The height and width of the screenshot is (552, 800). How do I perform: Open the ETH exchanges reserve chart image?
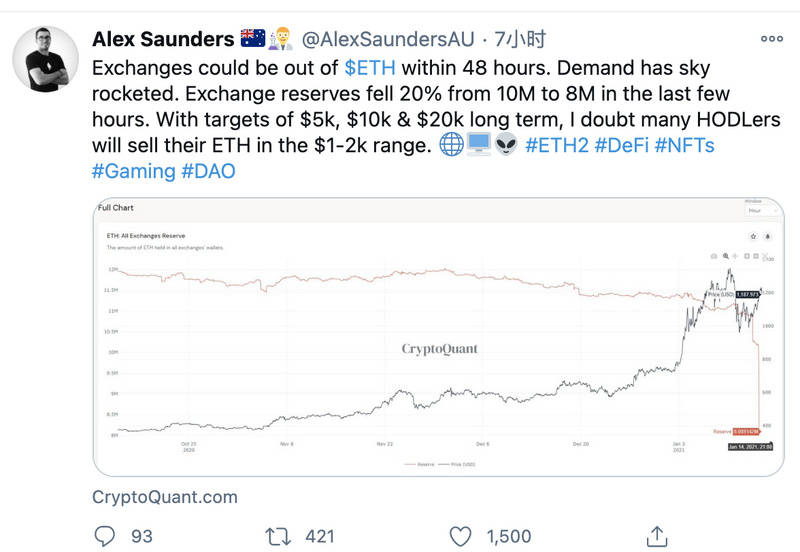coord(438,337)
